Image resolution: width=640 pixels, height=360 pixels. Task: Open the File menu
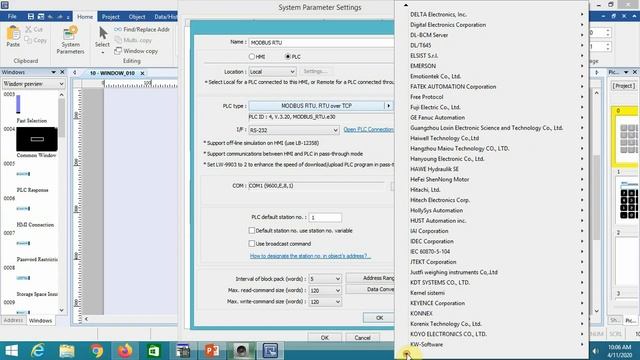click(x=12, y=16)
